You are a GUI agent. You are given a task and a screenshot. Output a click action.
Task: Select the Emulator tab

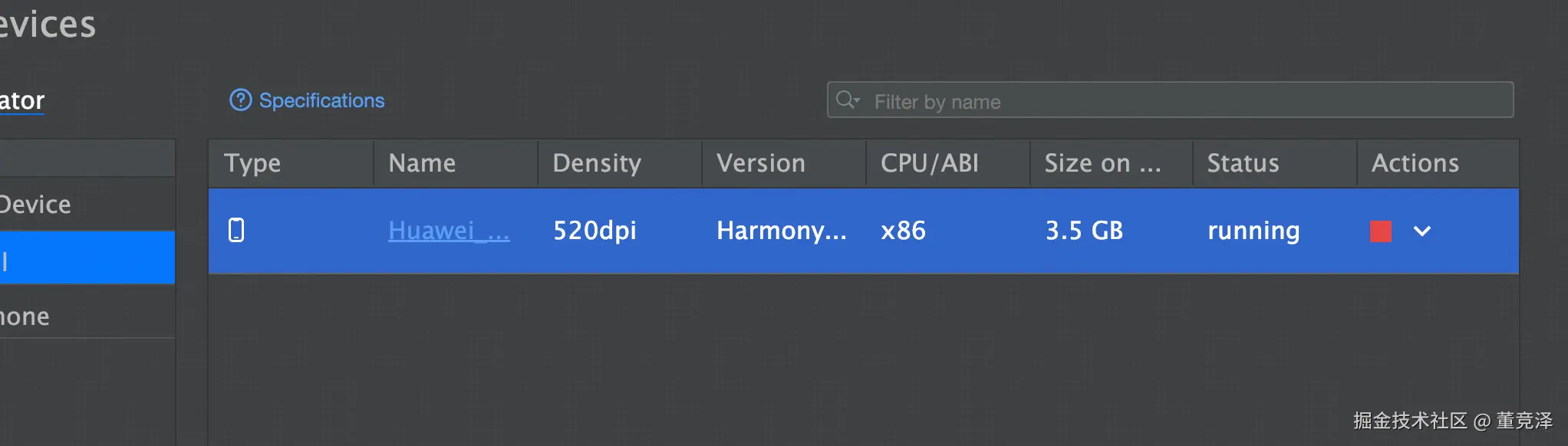click(22, 100)
